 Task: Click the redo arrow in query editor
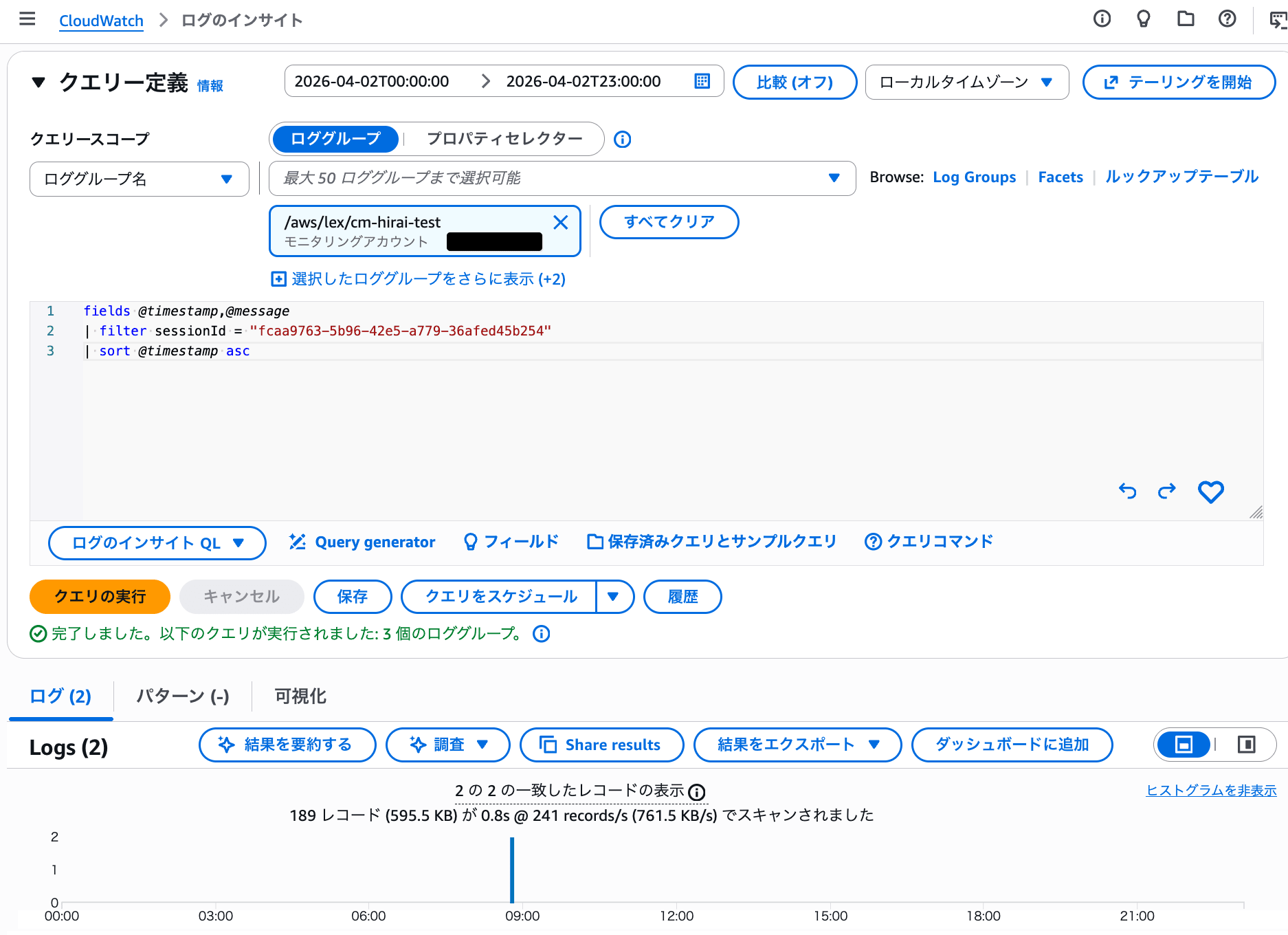(1167, 491)
